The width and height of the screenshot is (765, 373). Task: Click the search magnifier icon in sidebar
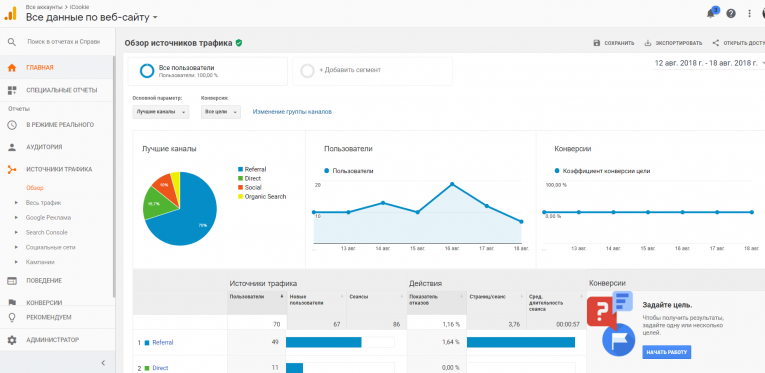(12, 42)
